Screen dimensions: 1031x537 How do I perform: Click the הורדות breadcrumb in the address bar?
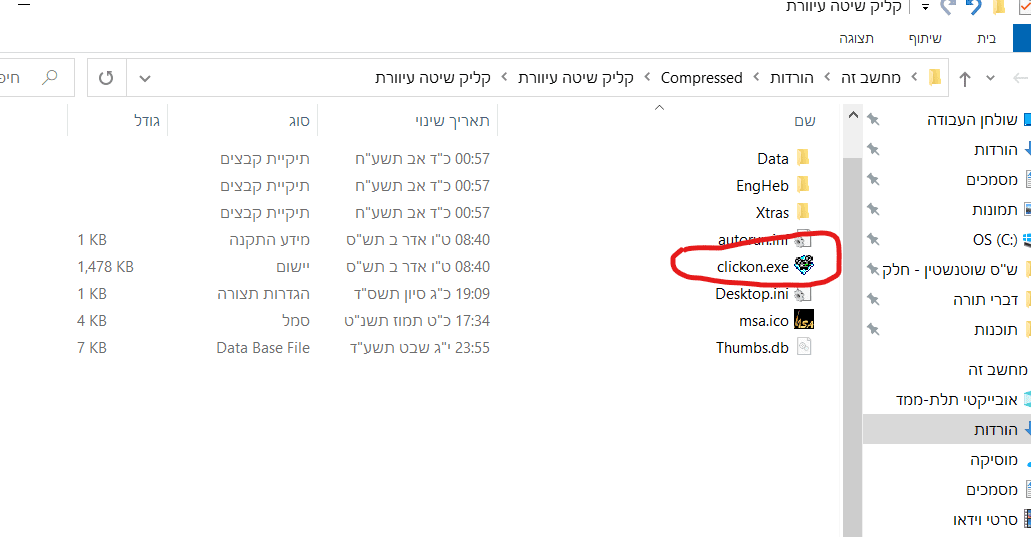(x=792, y=78)
